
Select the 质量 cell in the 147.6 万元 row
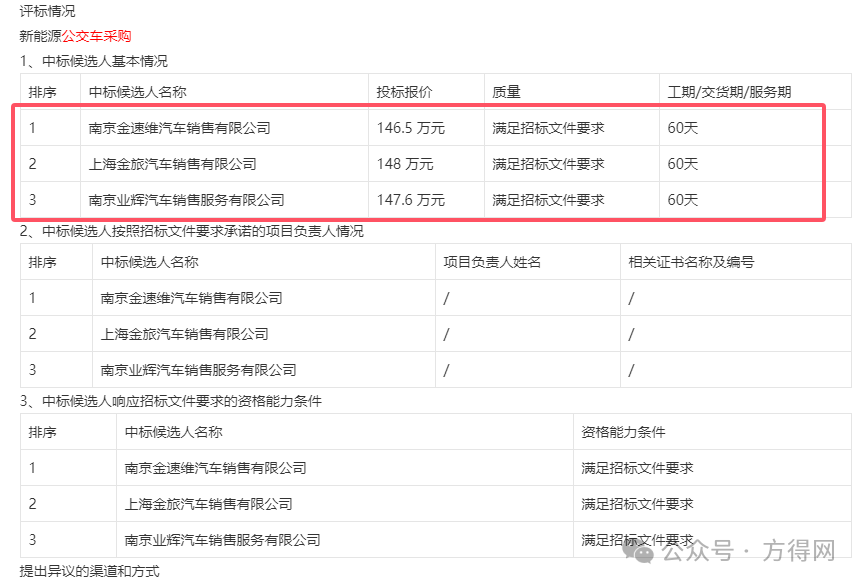pos(548,200)
